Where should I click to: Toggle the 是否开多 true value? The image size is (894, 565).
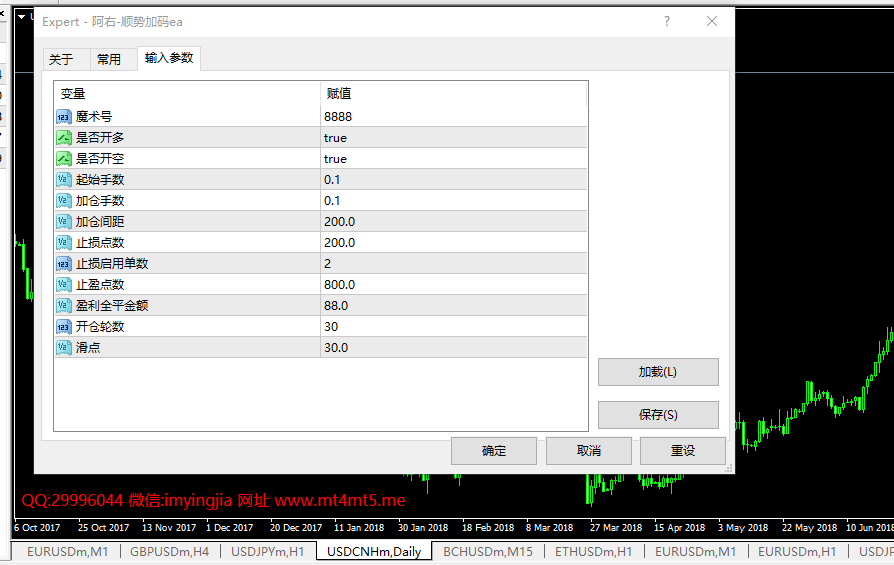454,138
